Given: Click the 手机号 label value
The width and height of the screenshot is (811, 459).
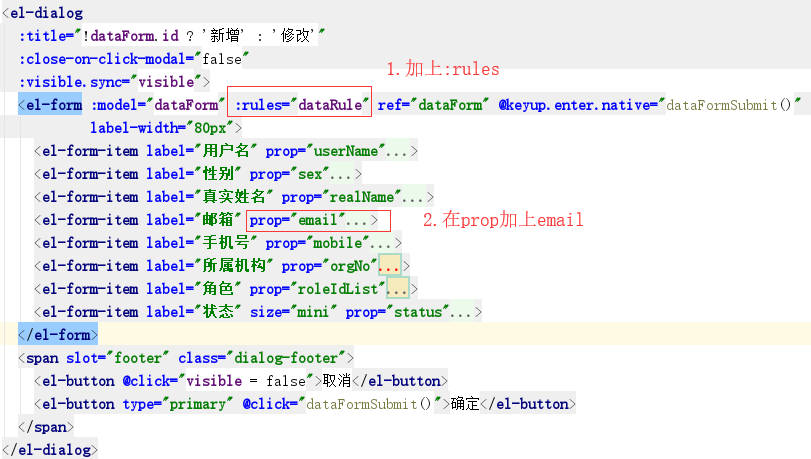Looking at the screenshot, I should pyautogui.click(x=226, y=243).
